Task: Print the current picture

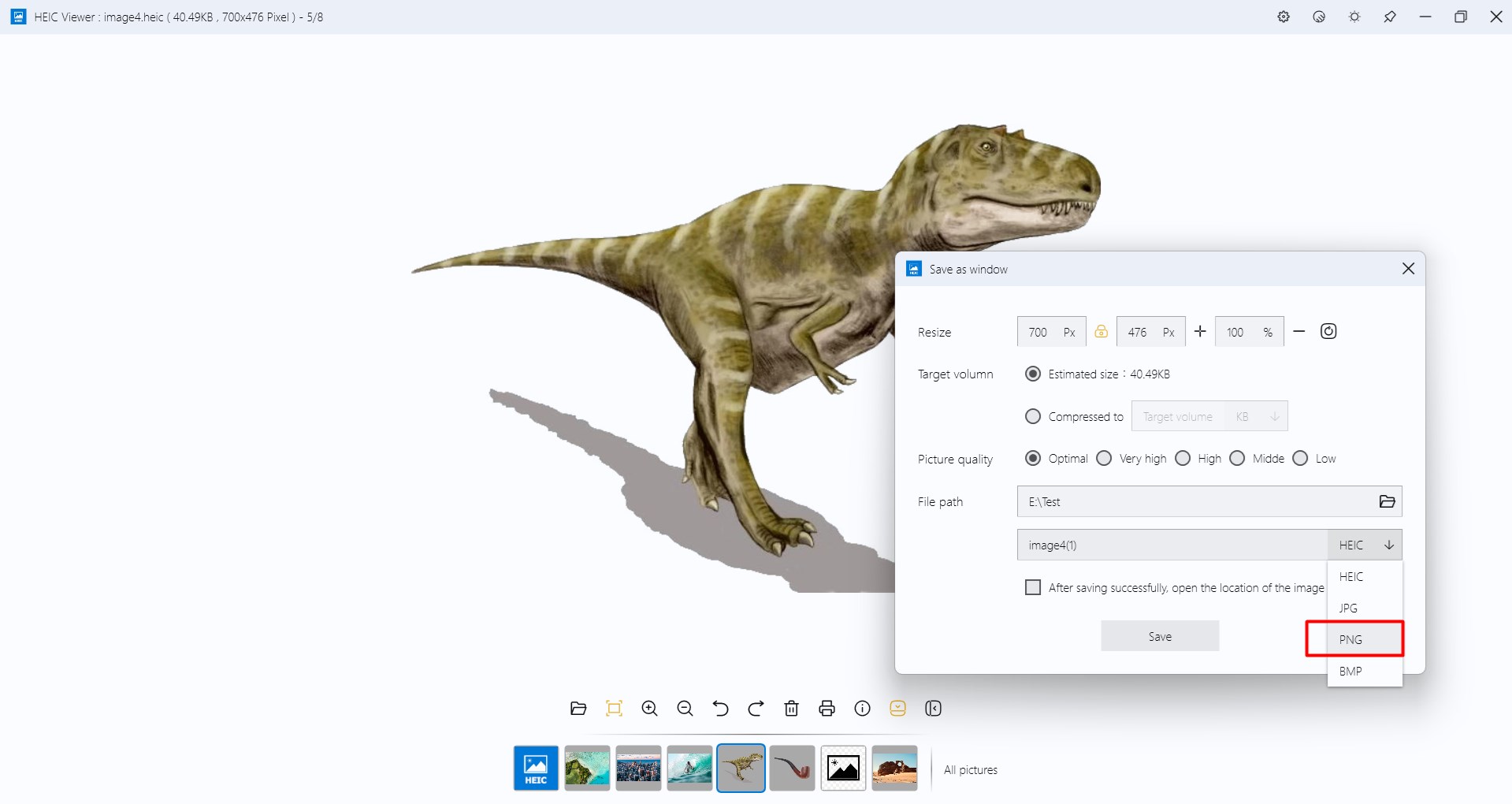Action: coord(827,708)
